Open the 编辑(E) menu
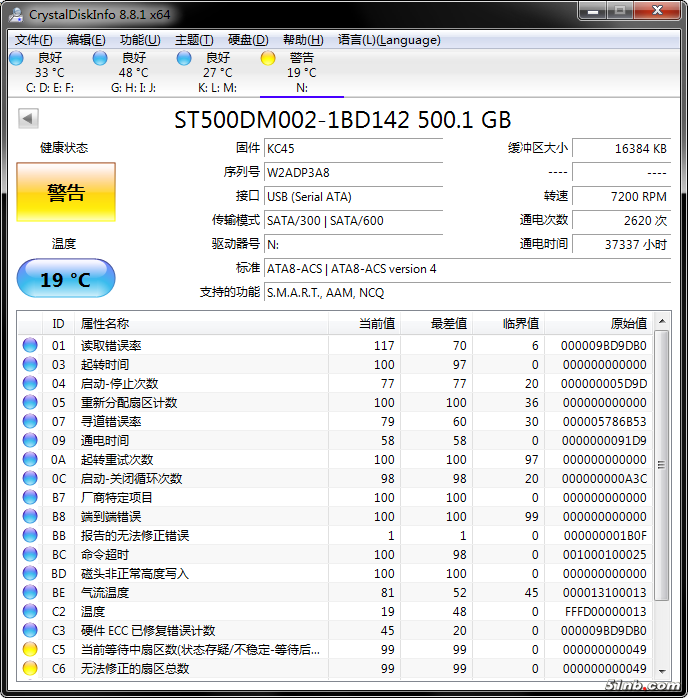The image size is (688, 698). click(86, 40)
